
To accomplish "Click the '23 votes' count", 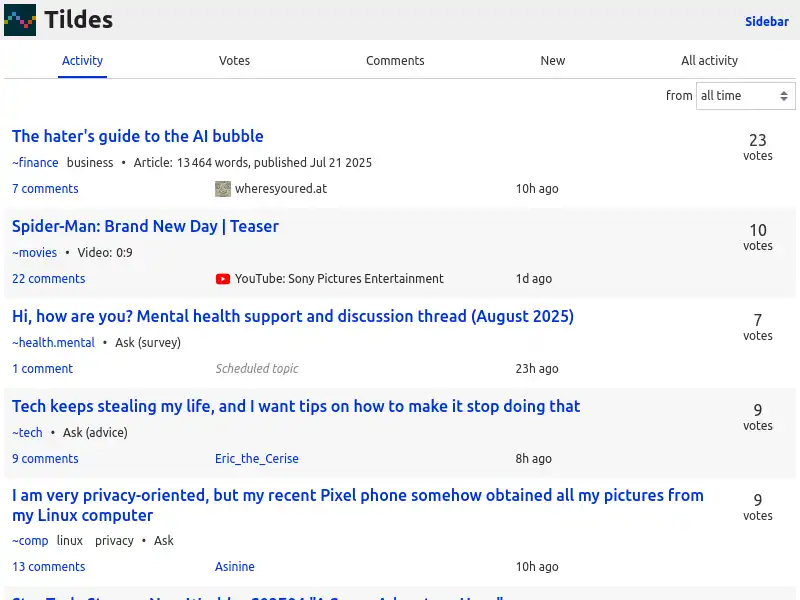I will pyautogui.click(x=758, y=147).
